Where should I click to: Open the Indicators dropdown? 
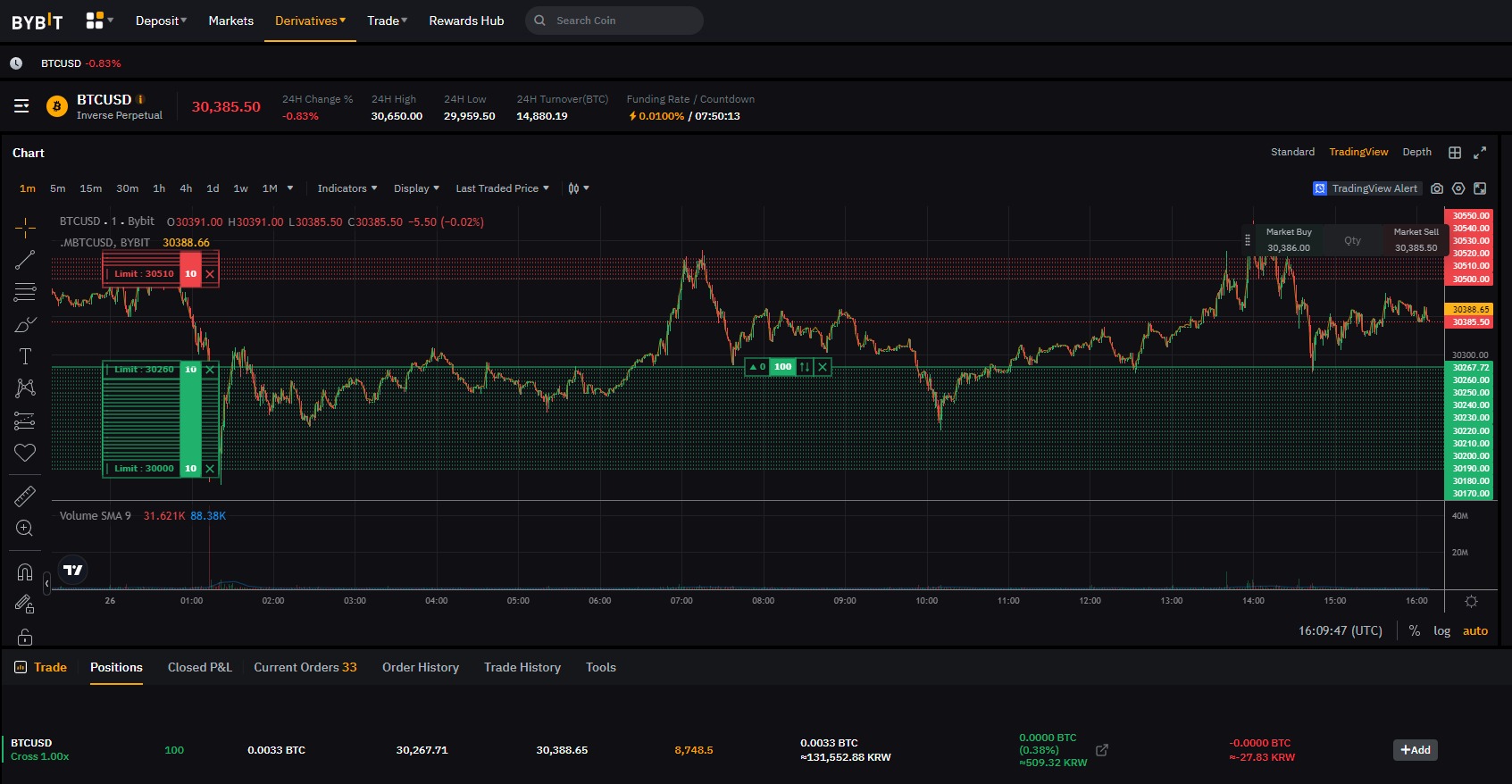click(x=347, y=188)
